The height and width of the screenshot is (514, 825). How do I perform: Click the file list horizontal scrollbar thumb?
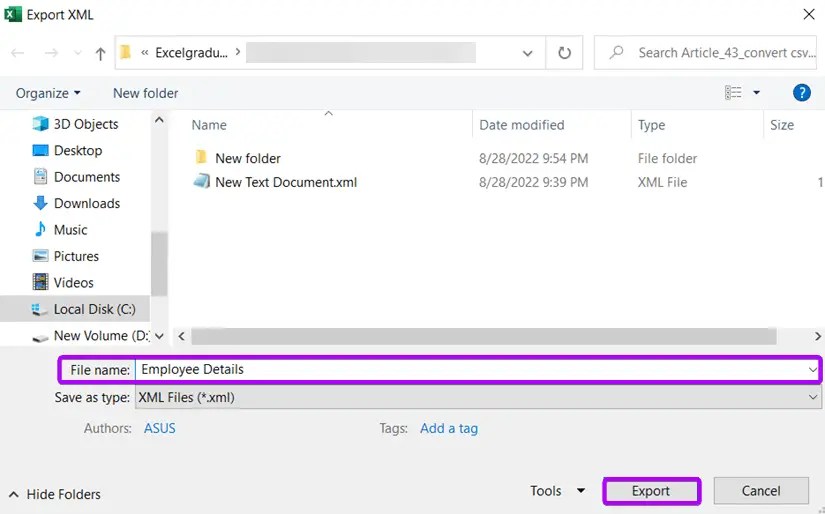click(x=484, y=336)
